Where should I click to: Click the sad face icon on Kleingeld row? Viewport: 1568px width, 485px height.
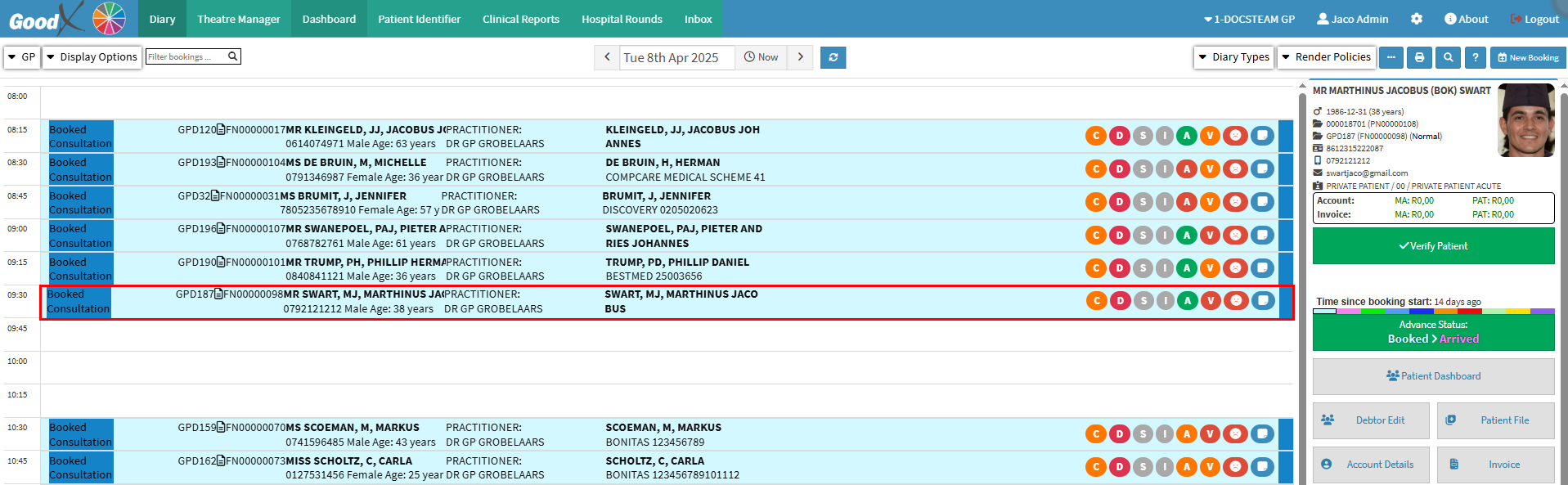click(1235, 136)
